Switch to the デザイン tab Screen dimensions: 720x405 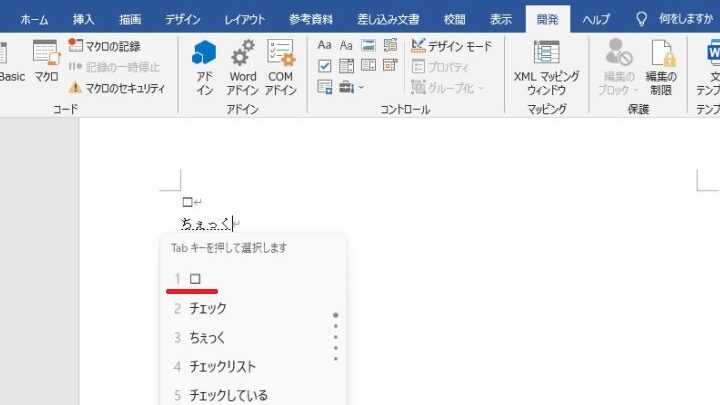click(x=183, y=19)
